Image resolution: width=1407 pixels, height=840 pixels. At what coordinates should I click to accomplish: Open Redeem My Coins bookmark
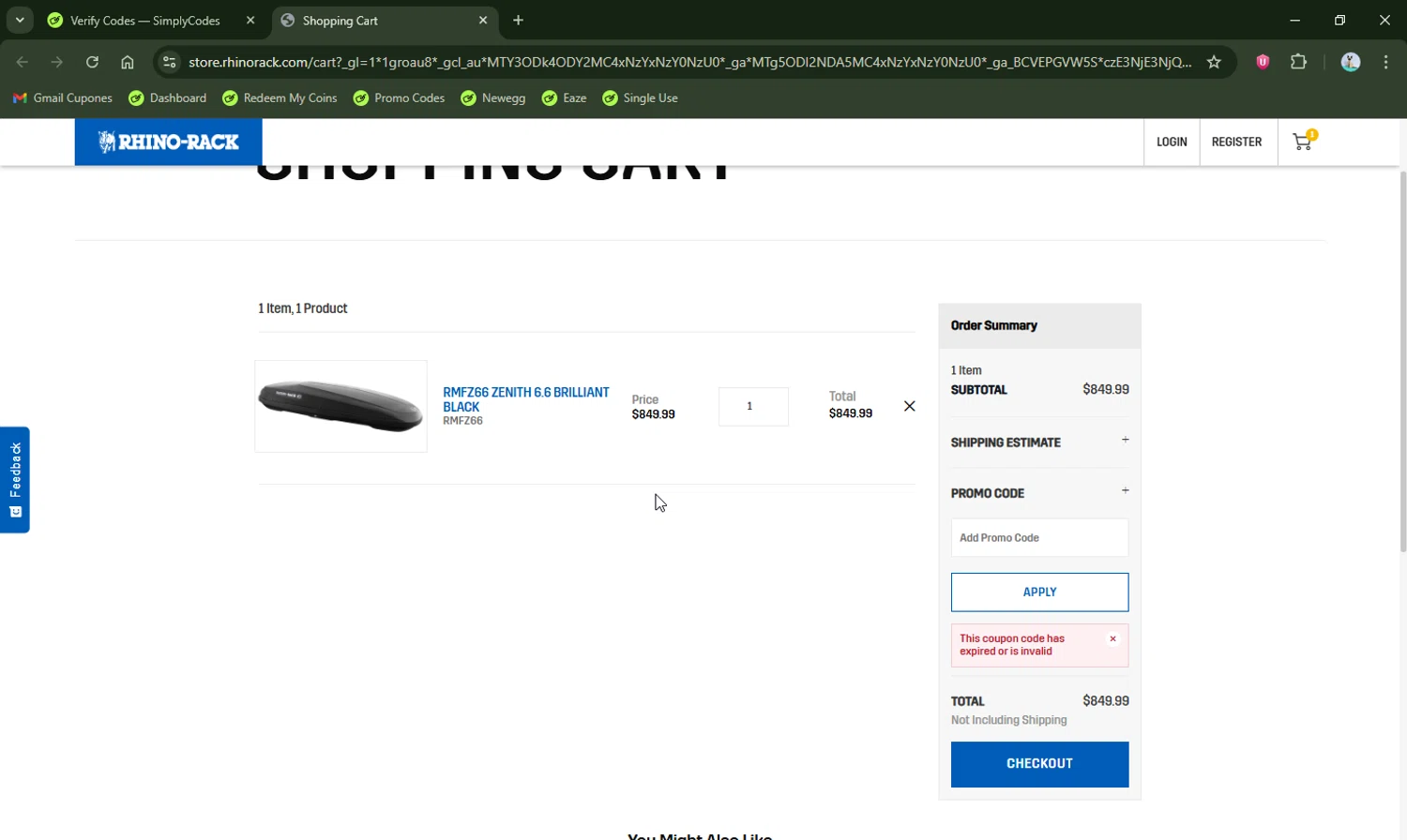tap(280, 97)
